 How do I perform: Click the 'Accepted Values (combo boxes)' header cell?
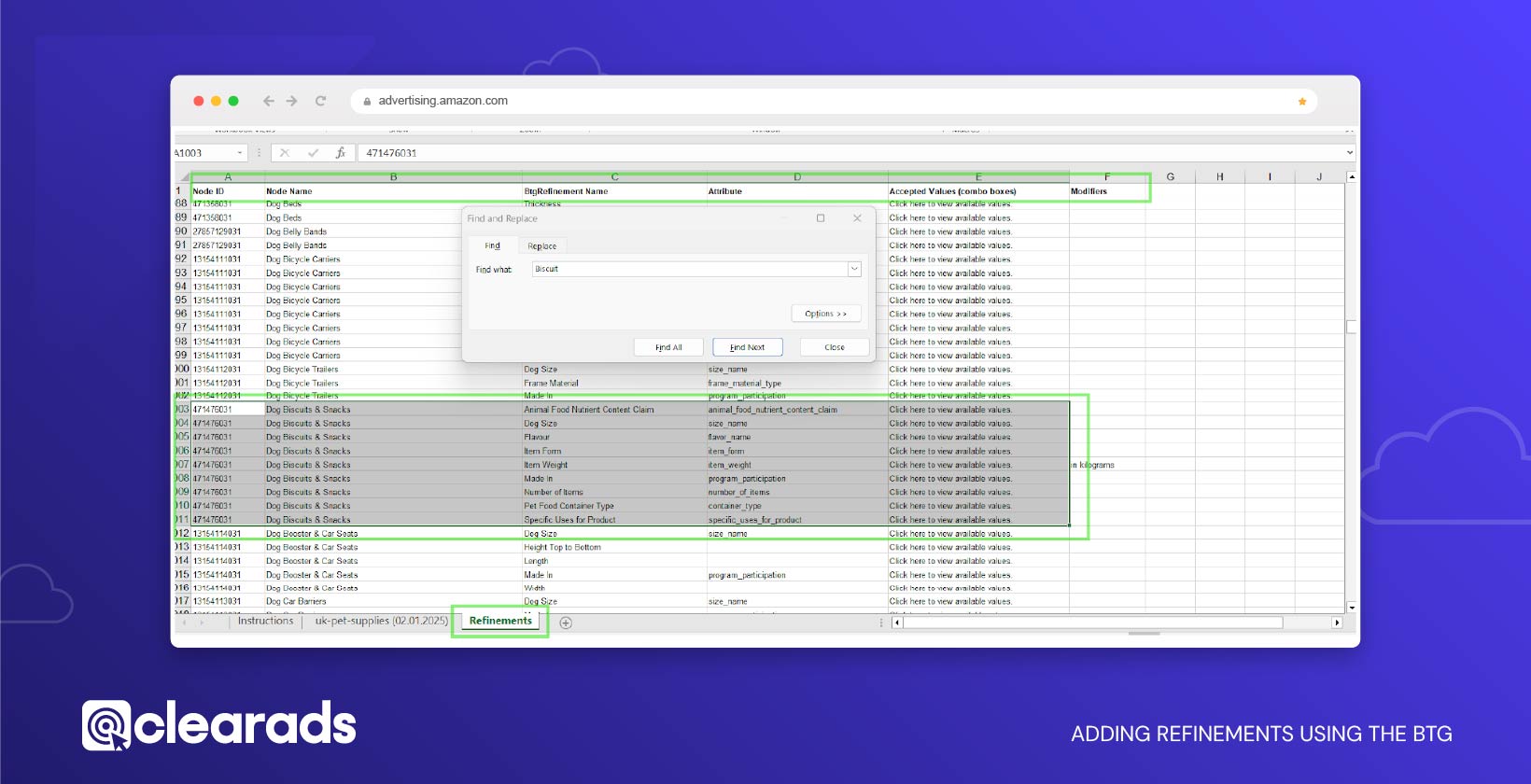coord(978,191)
